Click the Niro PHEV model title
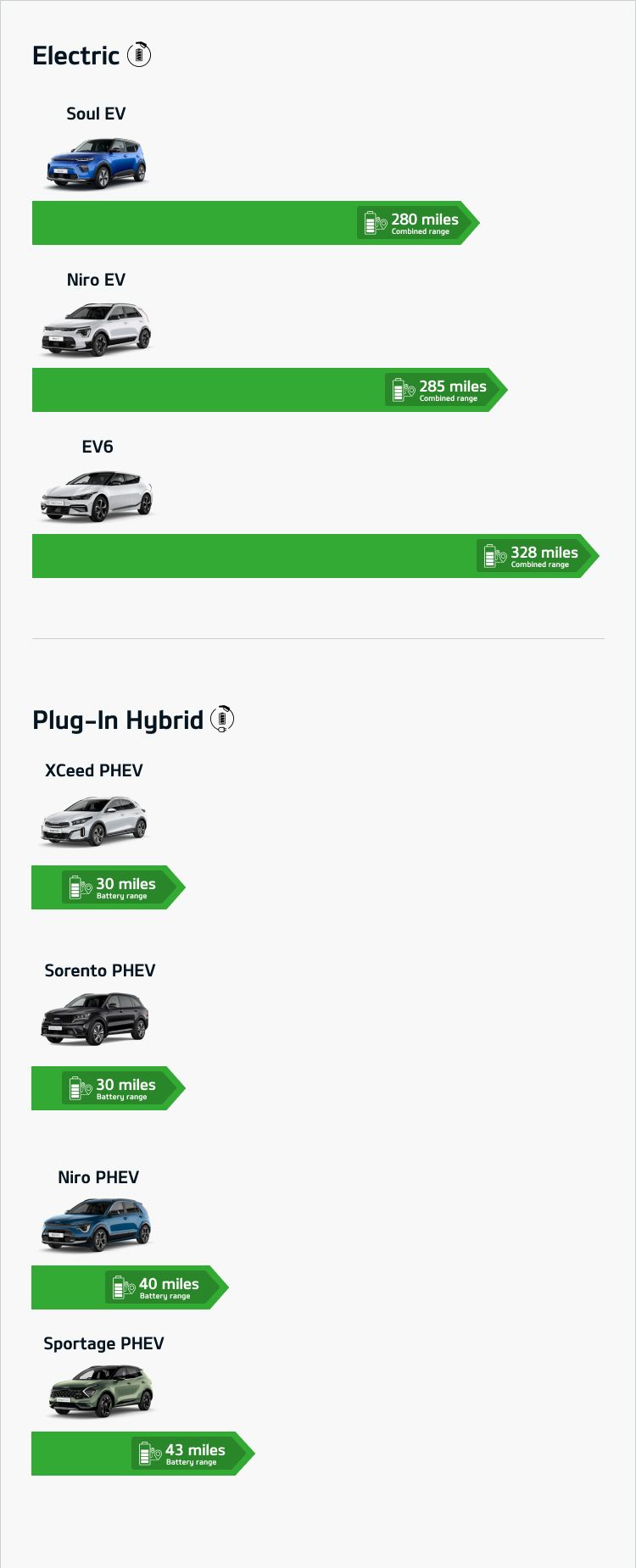The height and width of the screenshot is (1568, 636). pyautogui.click(x=98, y=1177)
